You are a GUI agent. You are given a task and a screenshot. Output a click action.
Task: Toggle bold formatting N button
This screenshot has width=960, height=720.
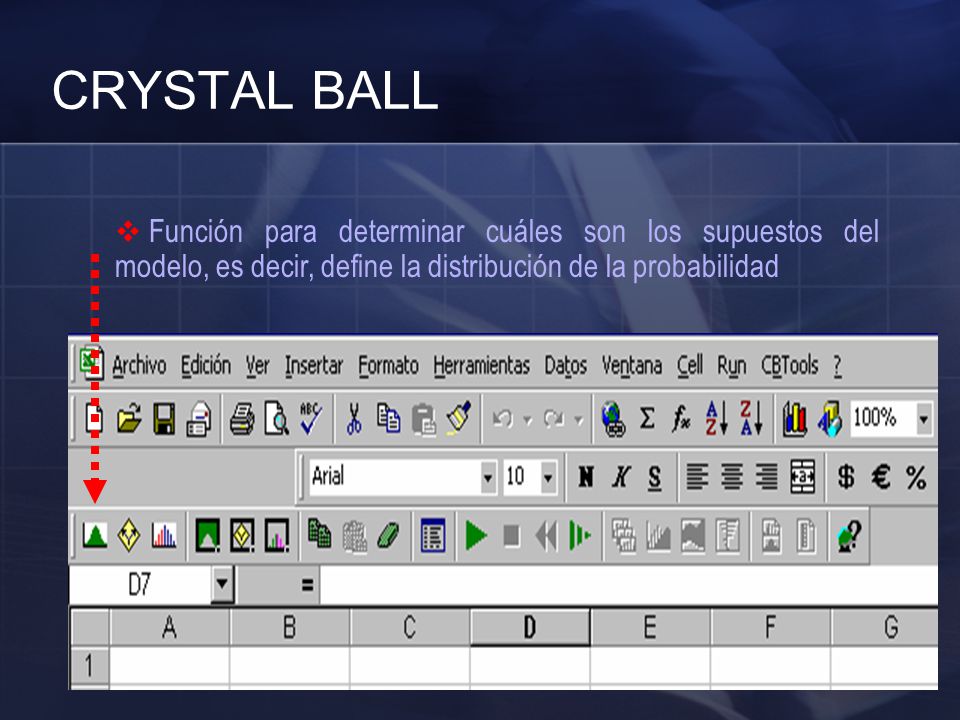tap(586, 476)
